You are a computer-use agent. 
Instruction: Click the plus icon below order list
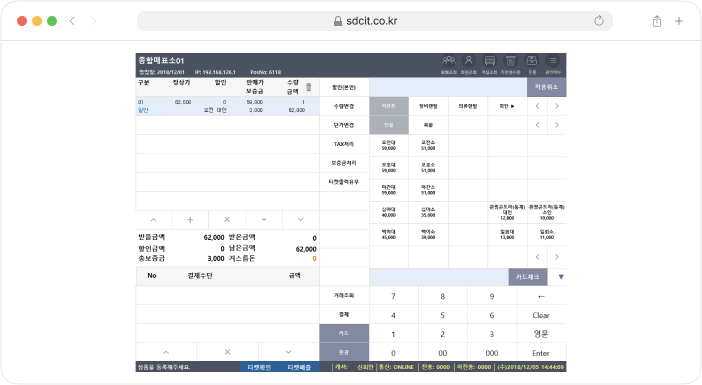click(190, 219)
